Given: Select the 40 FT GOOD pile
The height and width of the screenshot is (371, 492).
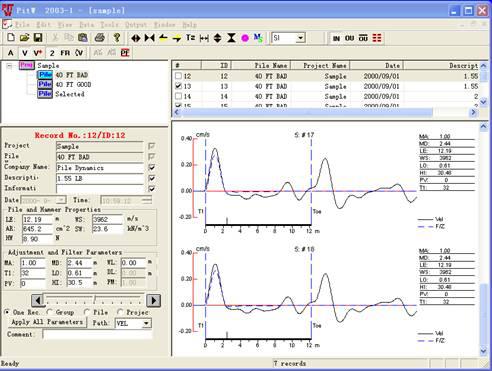Looking at the screenshot, I should point(73,84).
